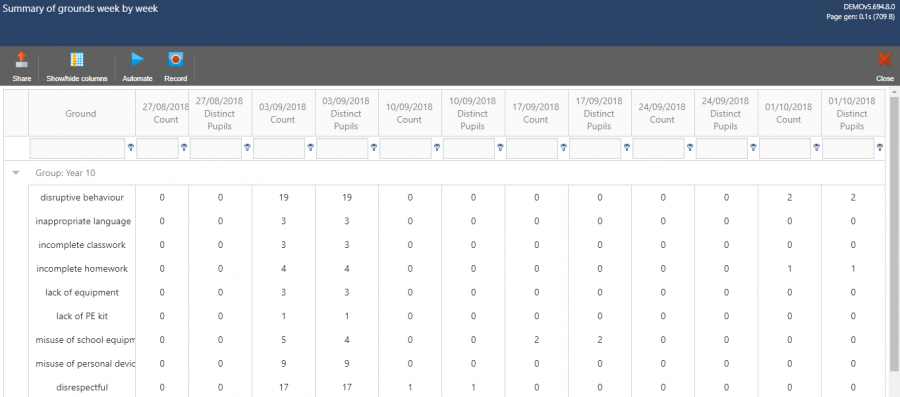Click the Ground filter text box
This screenshot has height=397, width=900.
click(x=77, y=148)
